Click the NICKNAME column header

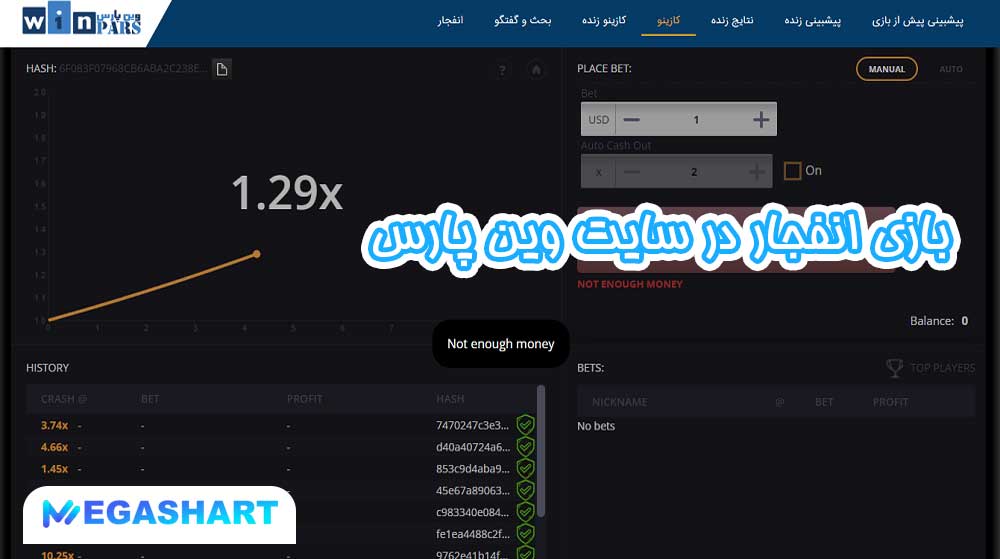pos(619,402)
